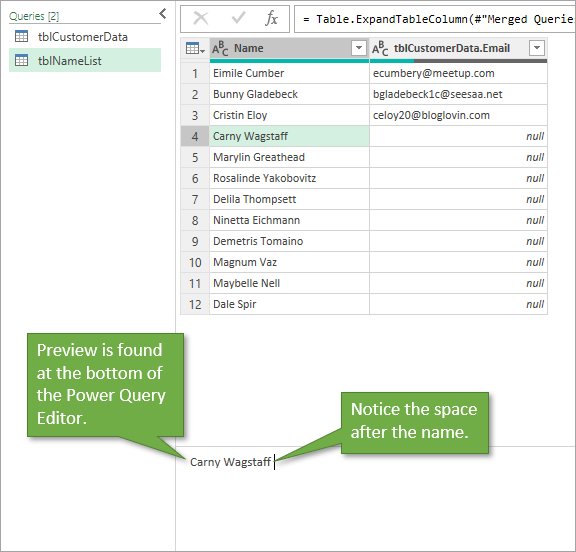Select the tblCustomerData.Email column header
576x552 pixels.
point(458,48)
